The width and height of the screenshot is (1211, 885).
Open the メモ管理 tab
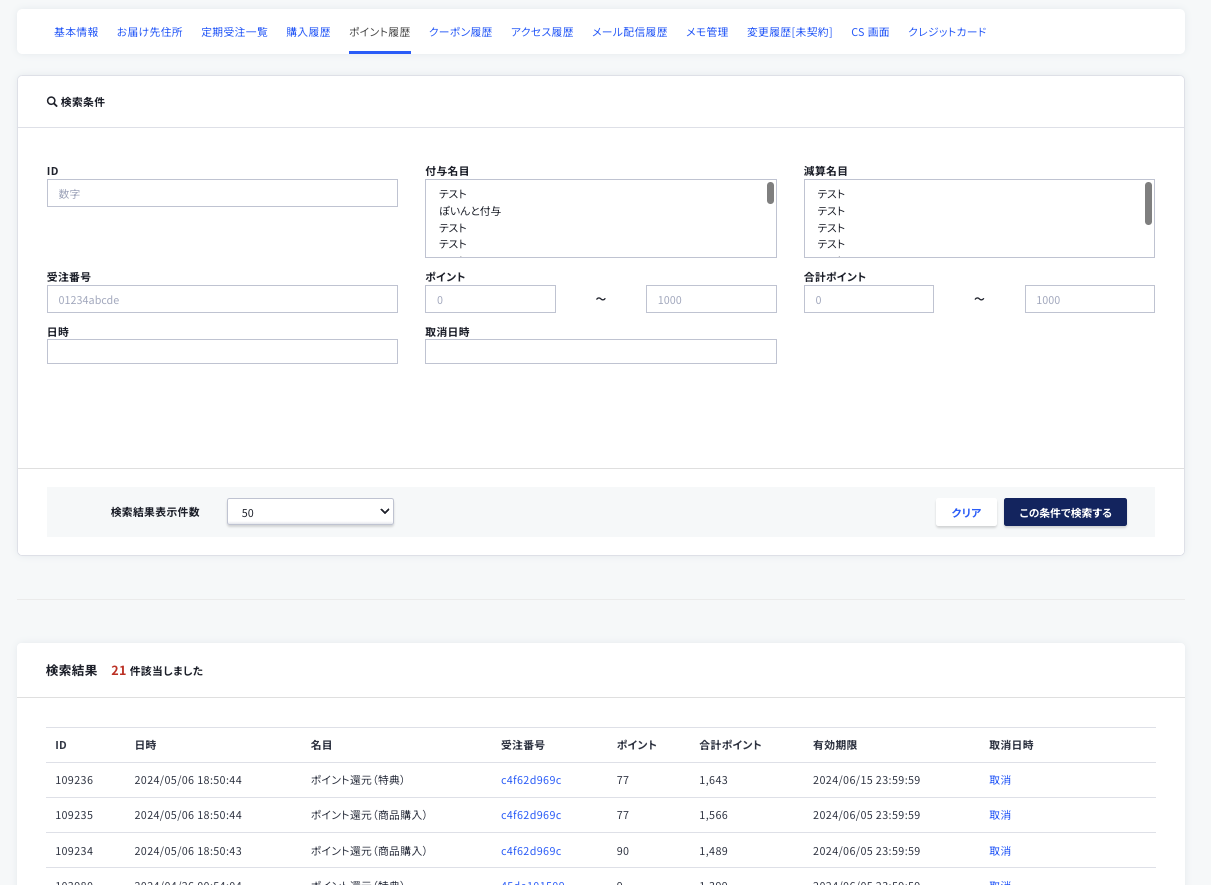point(707,32)
